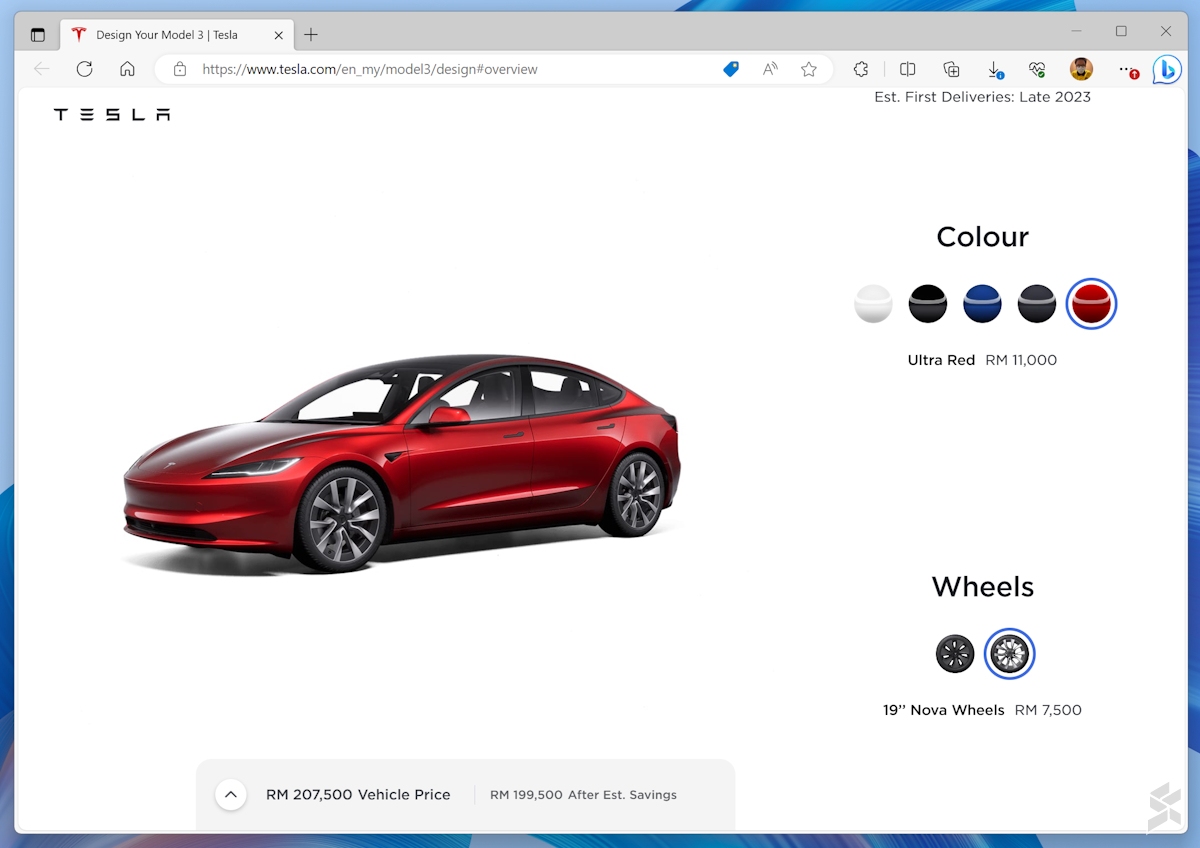Choose the Pearl White colour swatch
Image resolution: width=1200 pixels, height=848 pixels.
(x=873, y=304)
